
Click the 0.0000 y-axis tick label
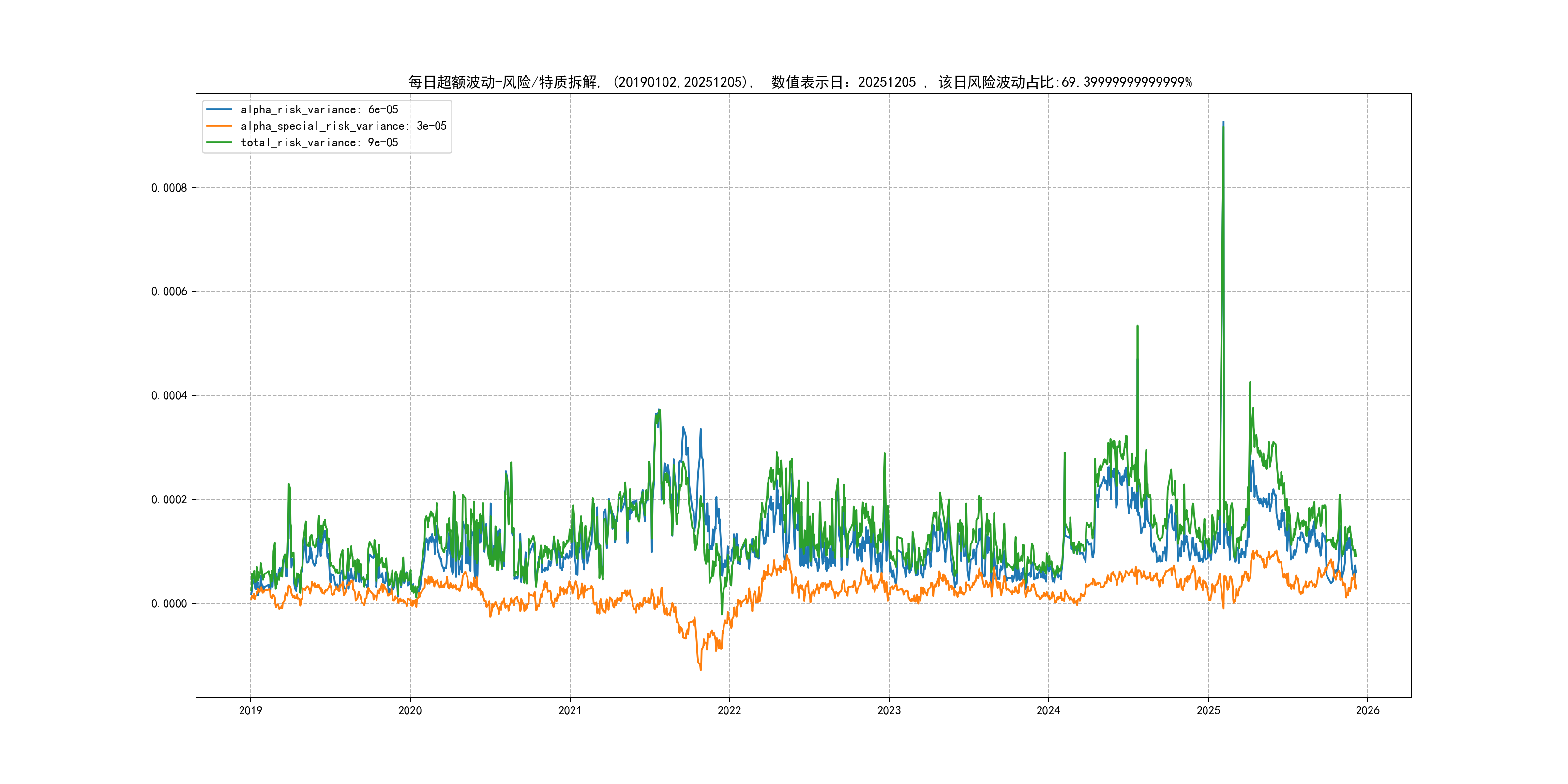[169, 604]
